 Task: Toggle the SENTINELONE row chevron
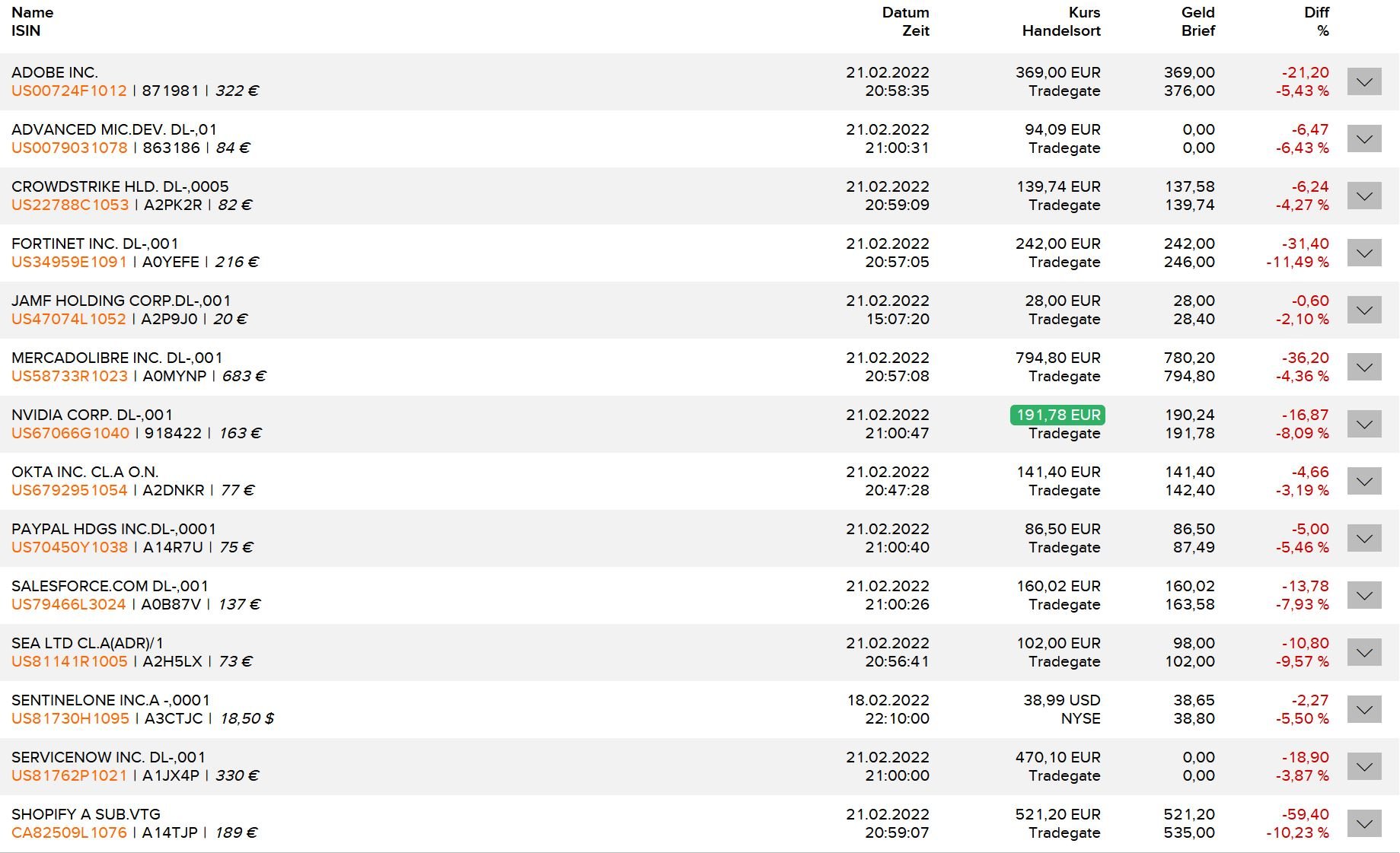(1363, 709)
